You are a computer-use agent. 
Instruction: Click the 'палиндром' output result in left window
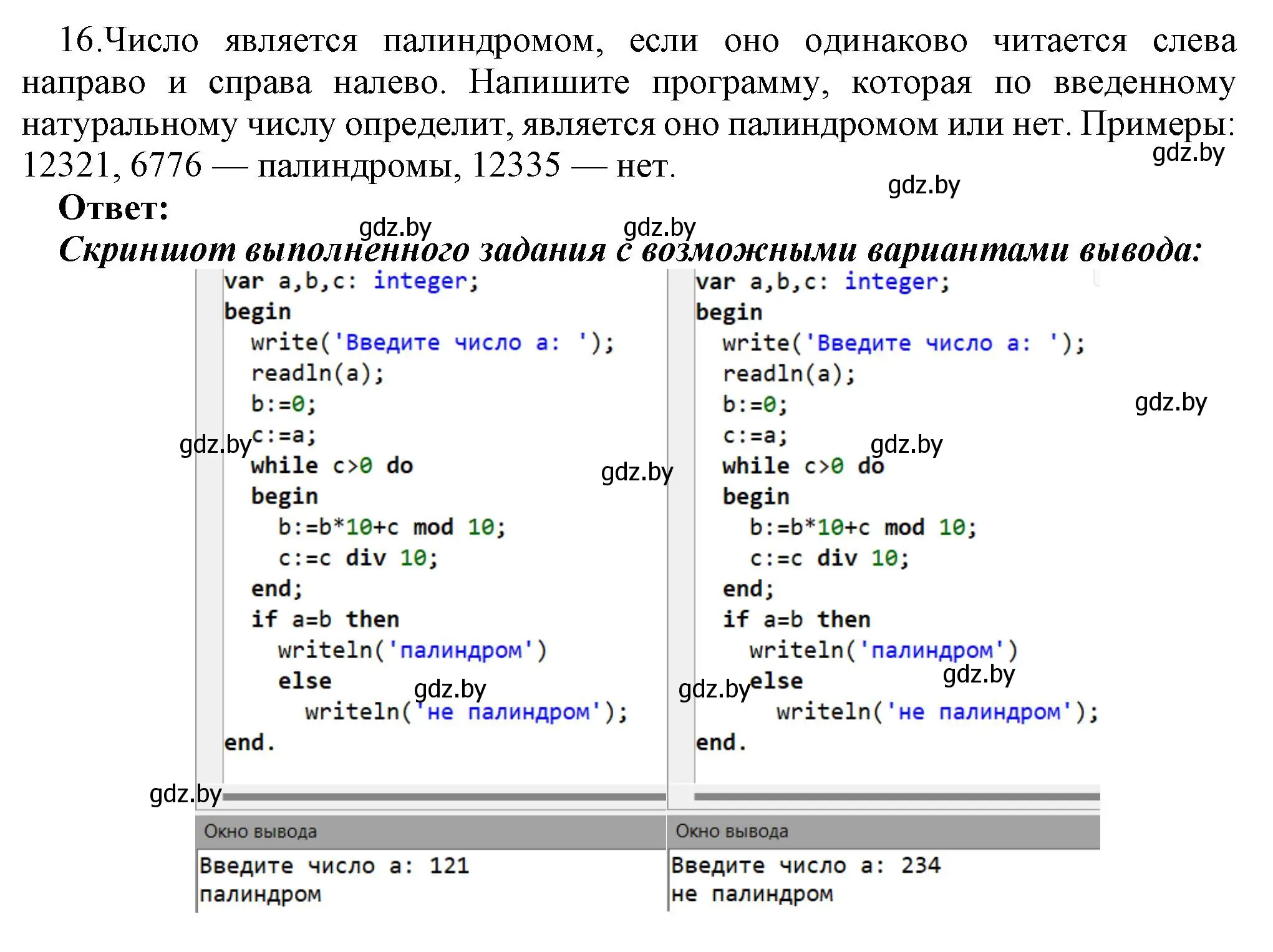[x=261, y=895]
